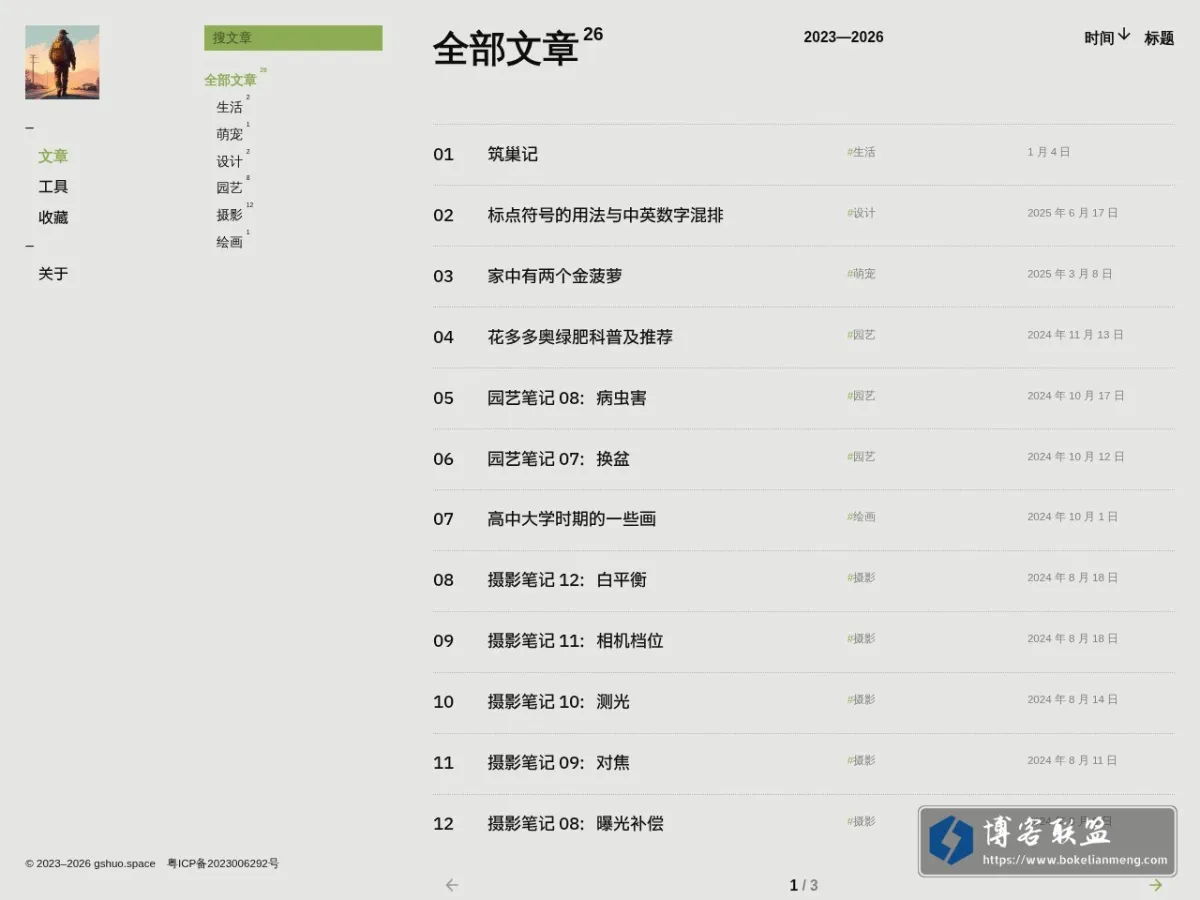Viewport: 1200px width, 900px height.
Task: Click the date 2025 年 3 月 8 日
Action: click(x=1070, y=274)
